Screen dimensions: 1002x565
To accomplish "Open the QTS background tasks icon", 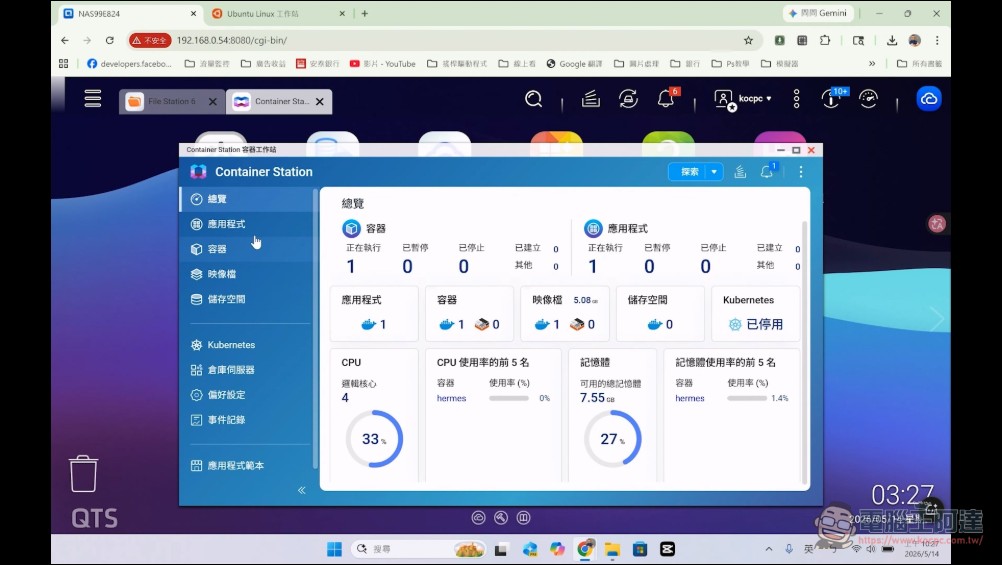I will pos(590,98).
